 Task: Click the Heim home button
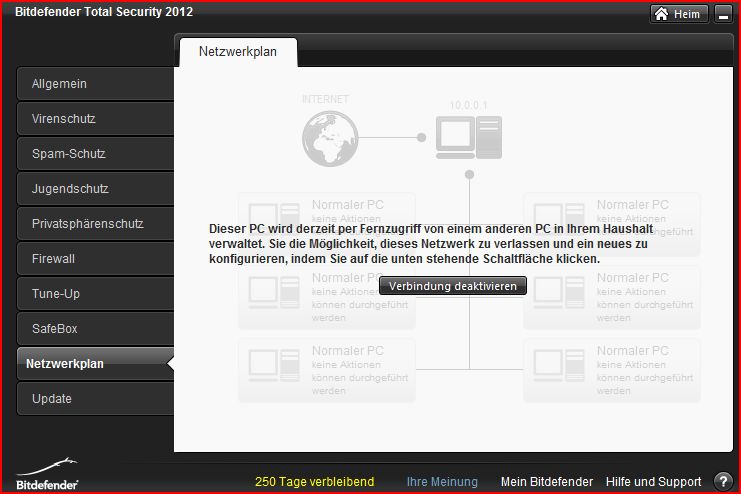tap(679, 14)
